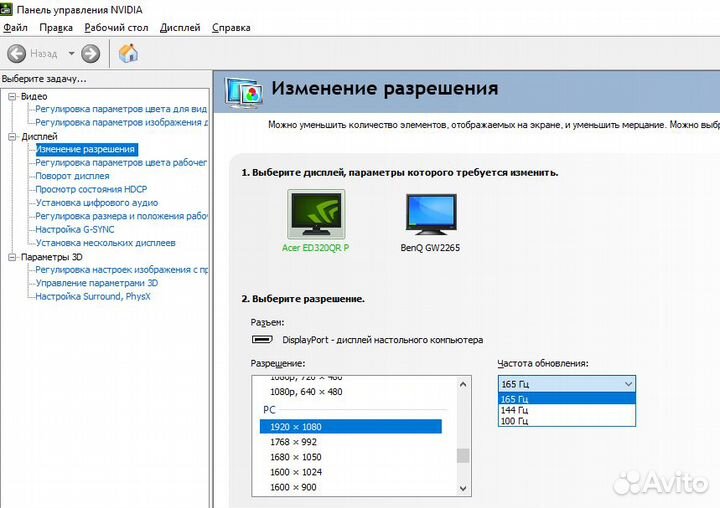Click the Дисплей tree label
This screenshot has height=508, width=720.
point(39,136)
